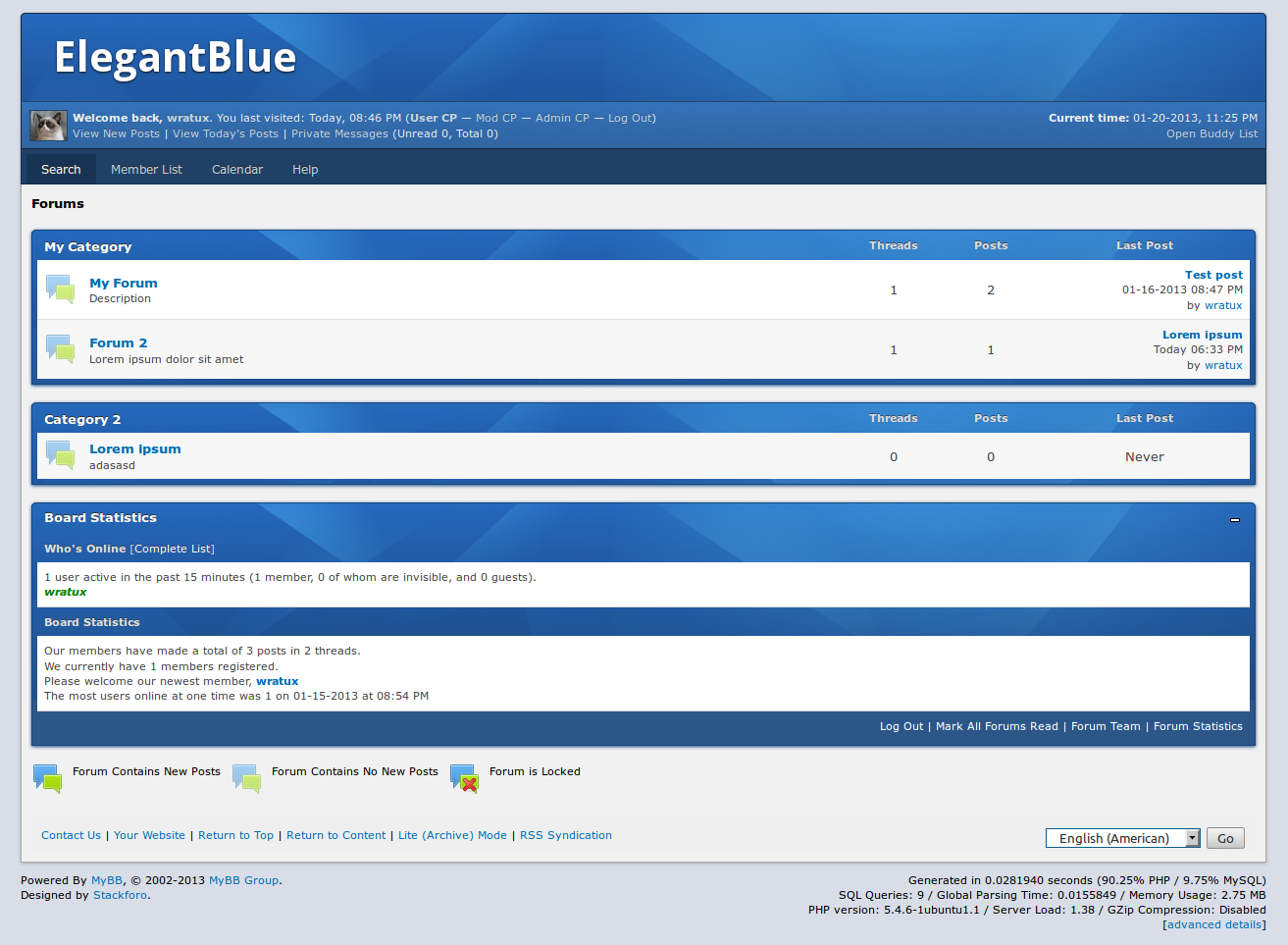
Task: Open Private Messages
Action: pos(339,133)
